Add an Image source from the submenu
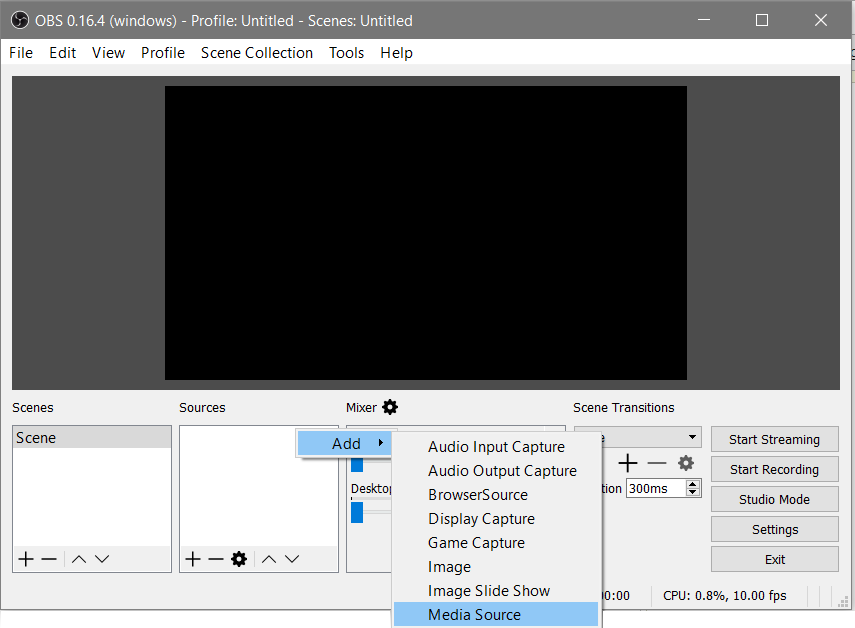The height and width of the screenshot is (628, 855). point(496,567)
